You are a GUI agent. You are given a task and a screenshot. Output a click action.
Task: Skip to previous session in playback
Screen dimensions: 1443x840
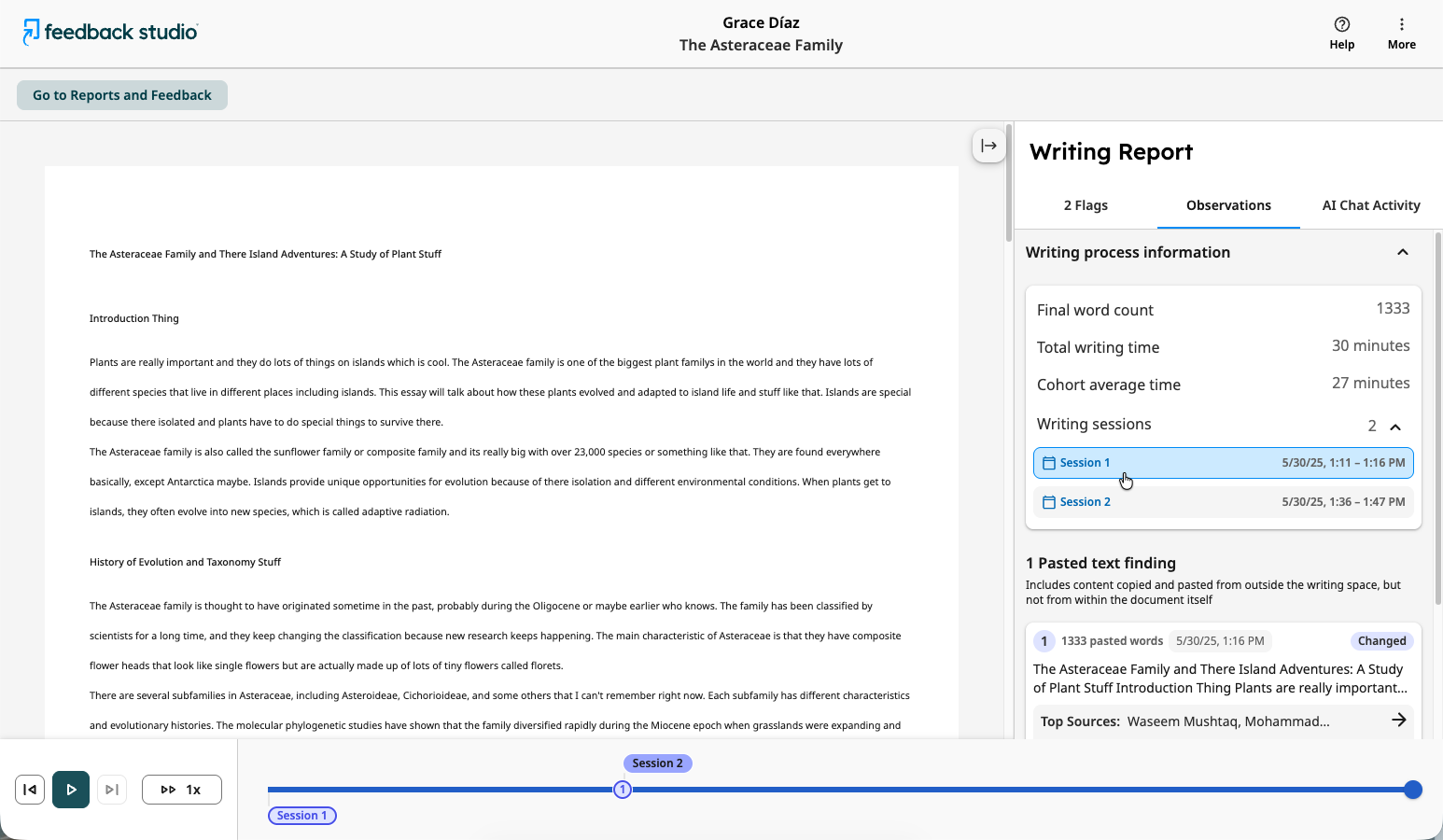pos(30,790)
